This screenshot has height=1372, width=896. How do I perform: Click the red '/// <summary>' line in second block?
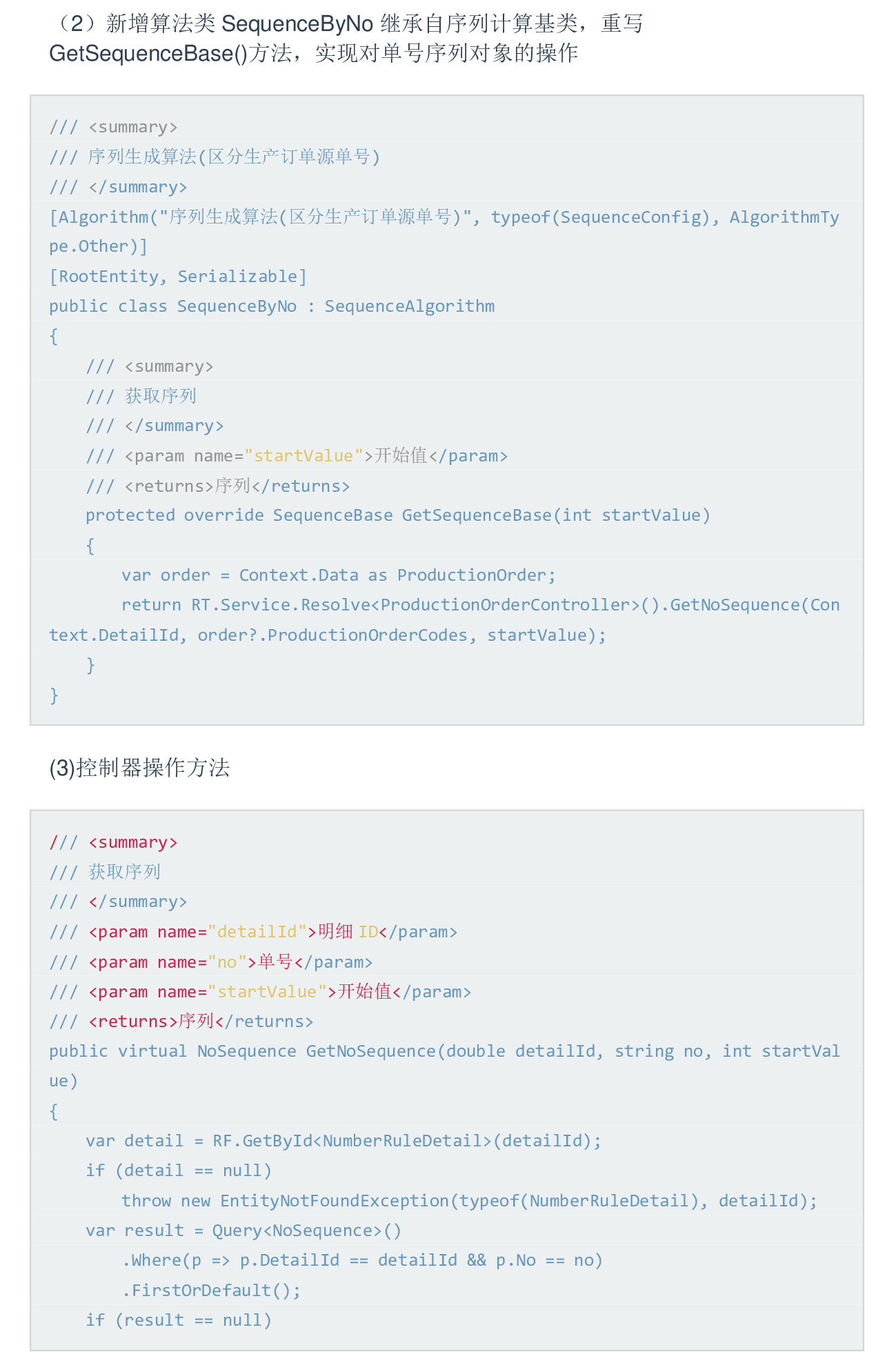(114, 842)
